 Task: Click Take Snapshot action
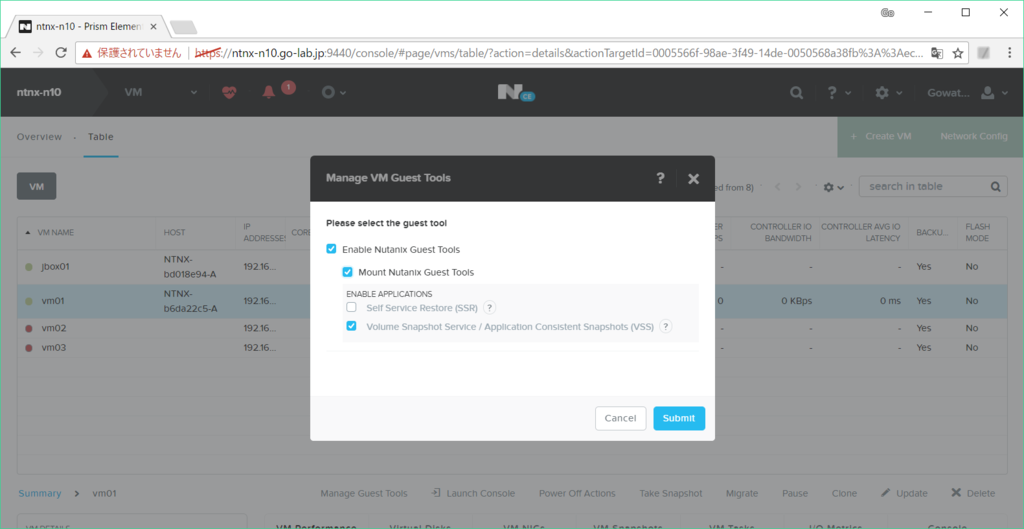coord(671,494)
